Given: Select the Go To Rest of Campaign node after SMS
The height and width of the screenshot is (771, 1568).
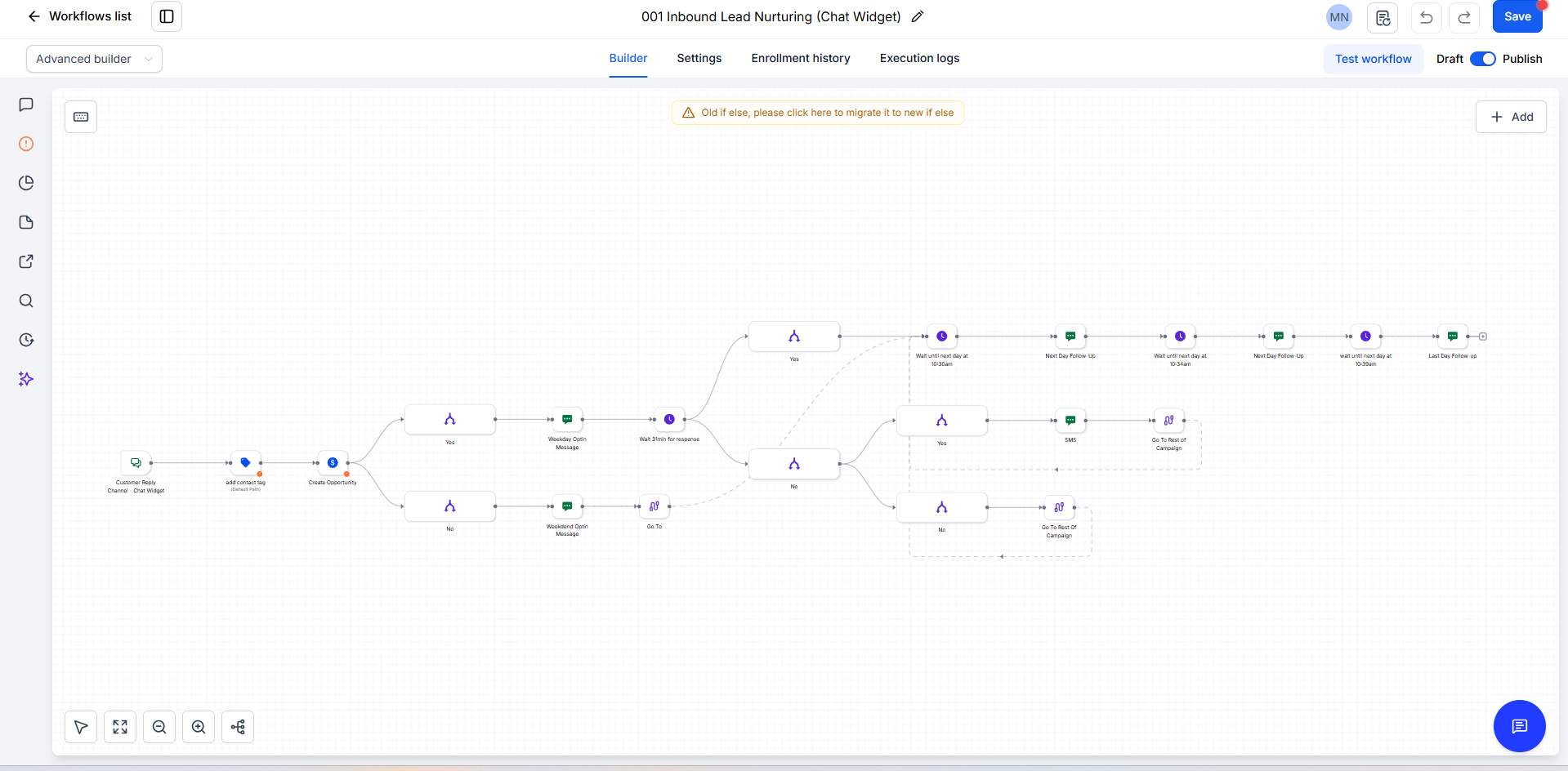Looking at the screenshot, I should [x=1168, y=421].
